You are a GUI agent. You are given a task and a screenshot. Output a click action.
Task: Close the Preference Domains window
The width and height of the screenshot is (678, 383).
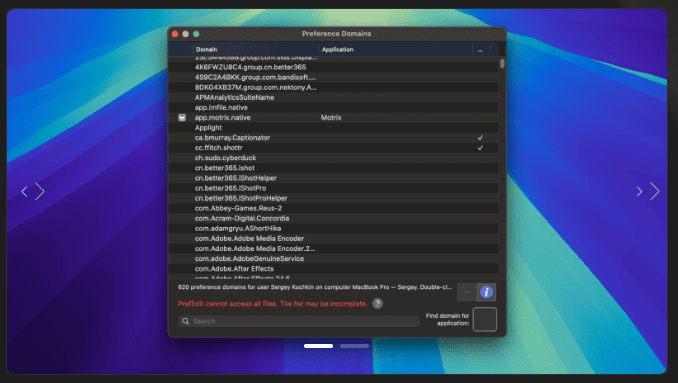175,34
